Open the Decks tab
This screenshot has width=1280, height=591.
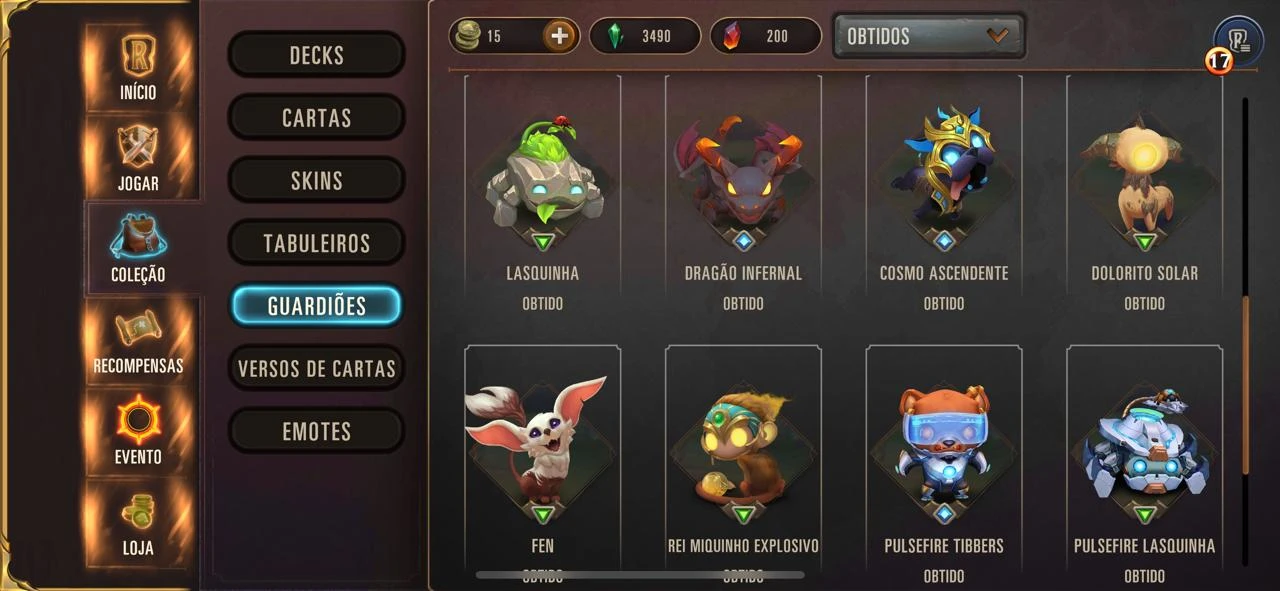click(x=317, y=55)
